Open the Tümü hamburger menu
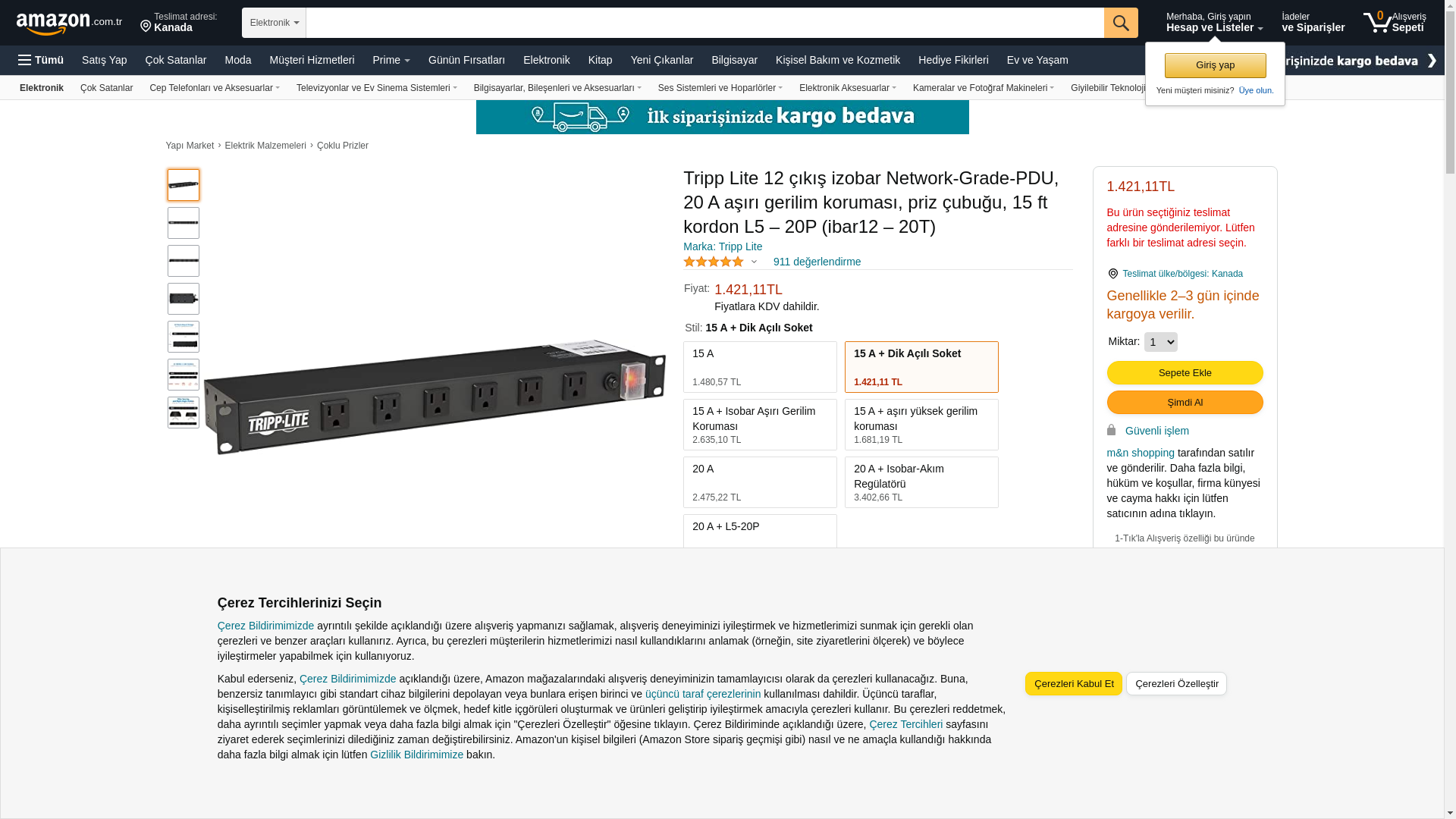The height and width of the screenshot is (819, 1456). pyautogui.click(x=41, y=60)
